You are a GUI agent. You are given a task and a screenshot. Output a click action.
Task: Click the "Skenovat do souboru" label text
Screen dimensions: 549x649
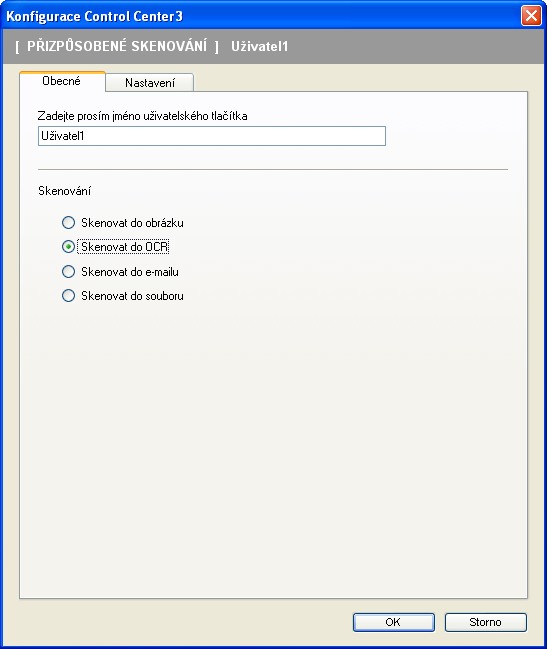[132, 296]
